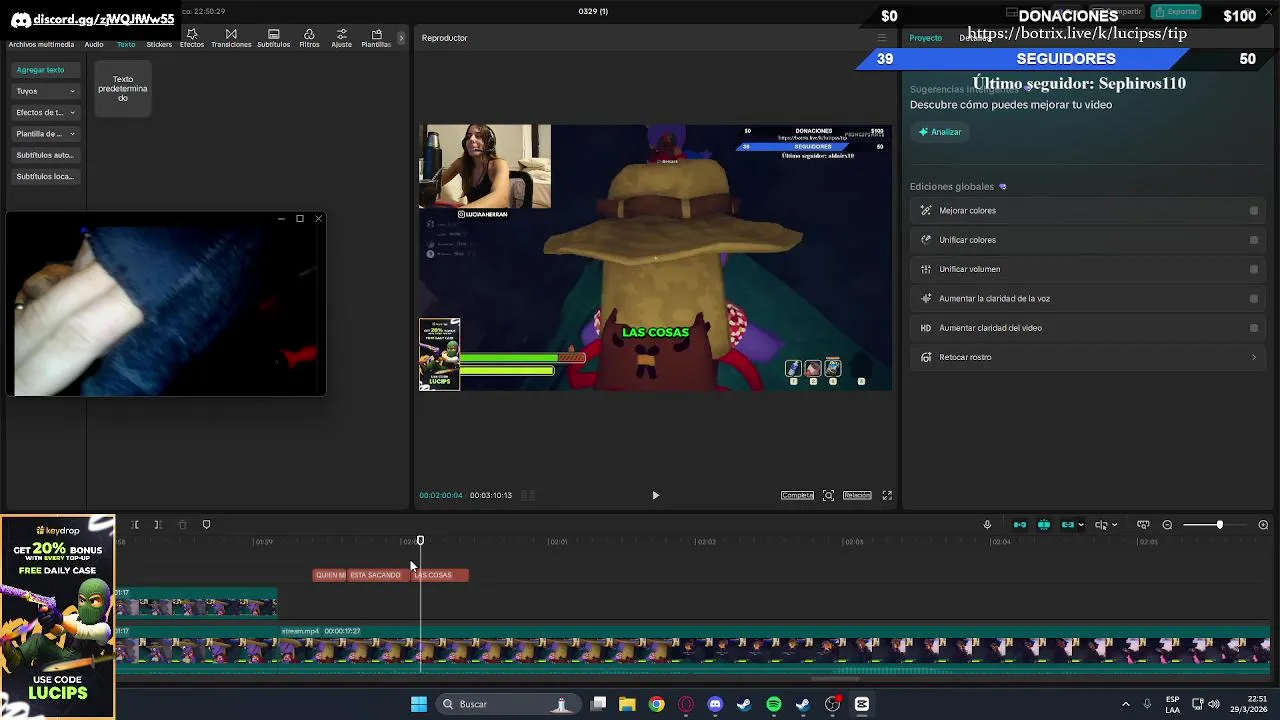Play the video in the Reproductor
The height and width of the screenshot is (720, 1280).
(656, 495)
